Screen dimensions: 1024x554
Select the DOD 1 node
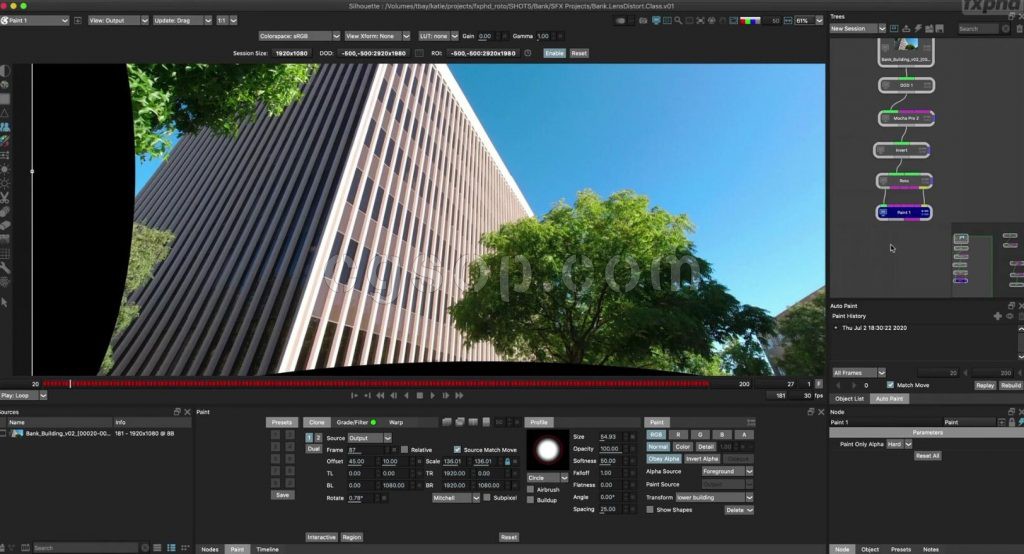coord(906,85)
